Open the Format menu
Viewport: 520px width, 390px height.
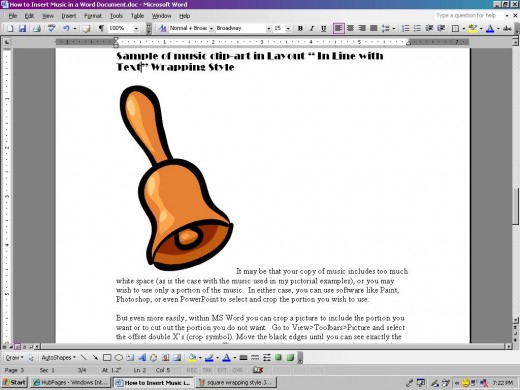93,16
